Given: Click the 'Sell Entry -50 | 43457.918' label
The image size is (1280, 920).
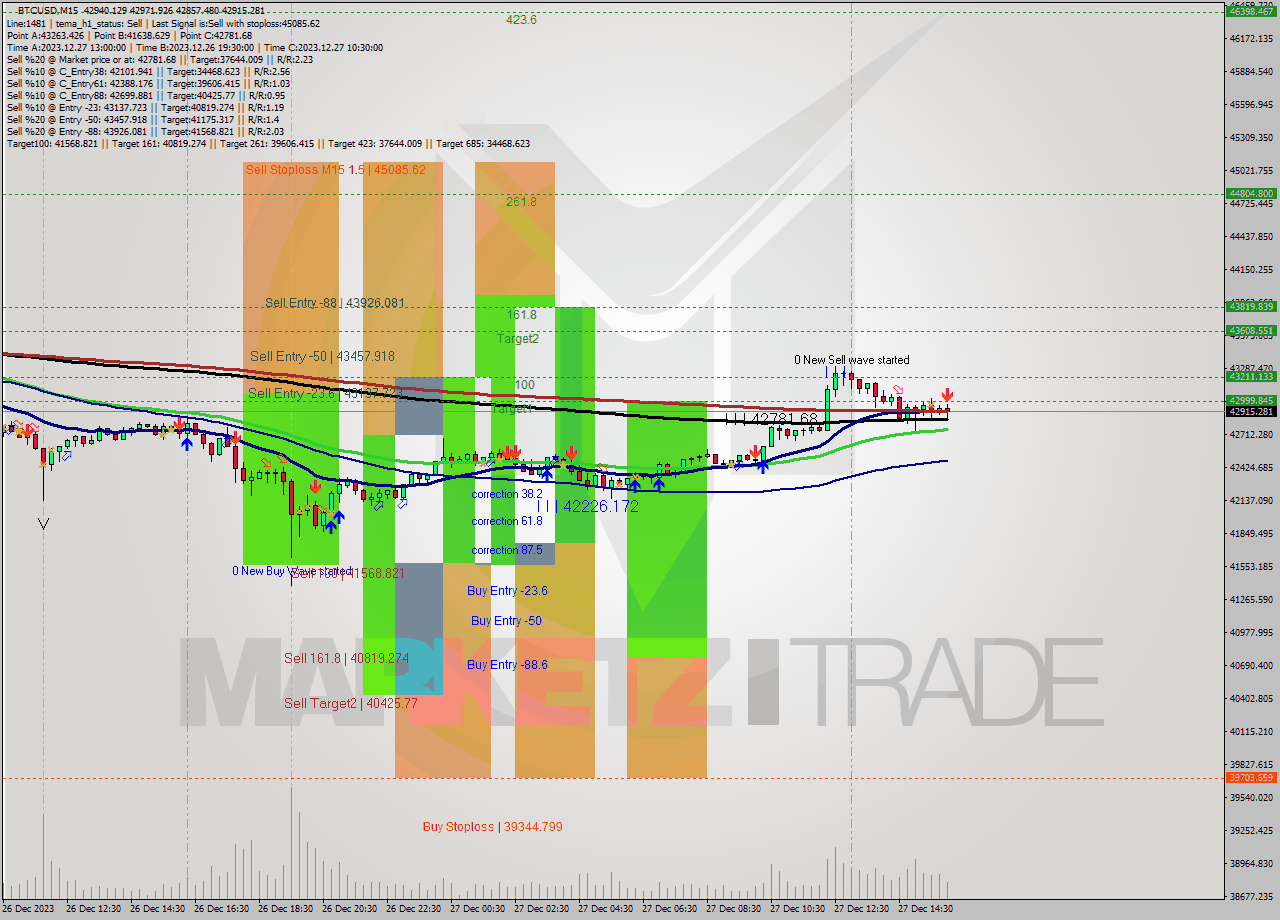Looking at the screenshot, I should click(322, 356).
